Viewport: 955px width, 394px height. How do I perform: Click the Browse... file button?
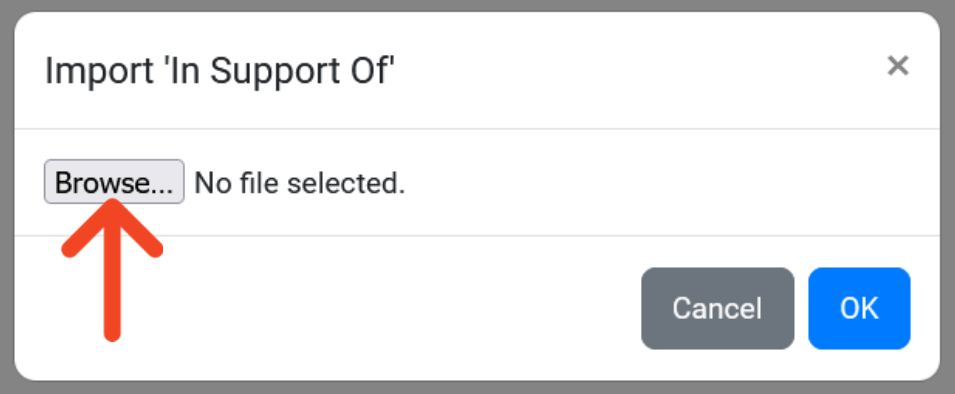pos(114,181)
